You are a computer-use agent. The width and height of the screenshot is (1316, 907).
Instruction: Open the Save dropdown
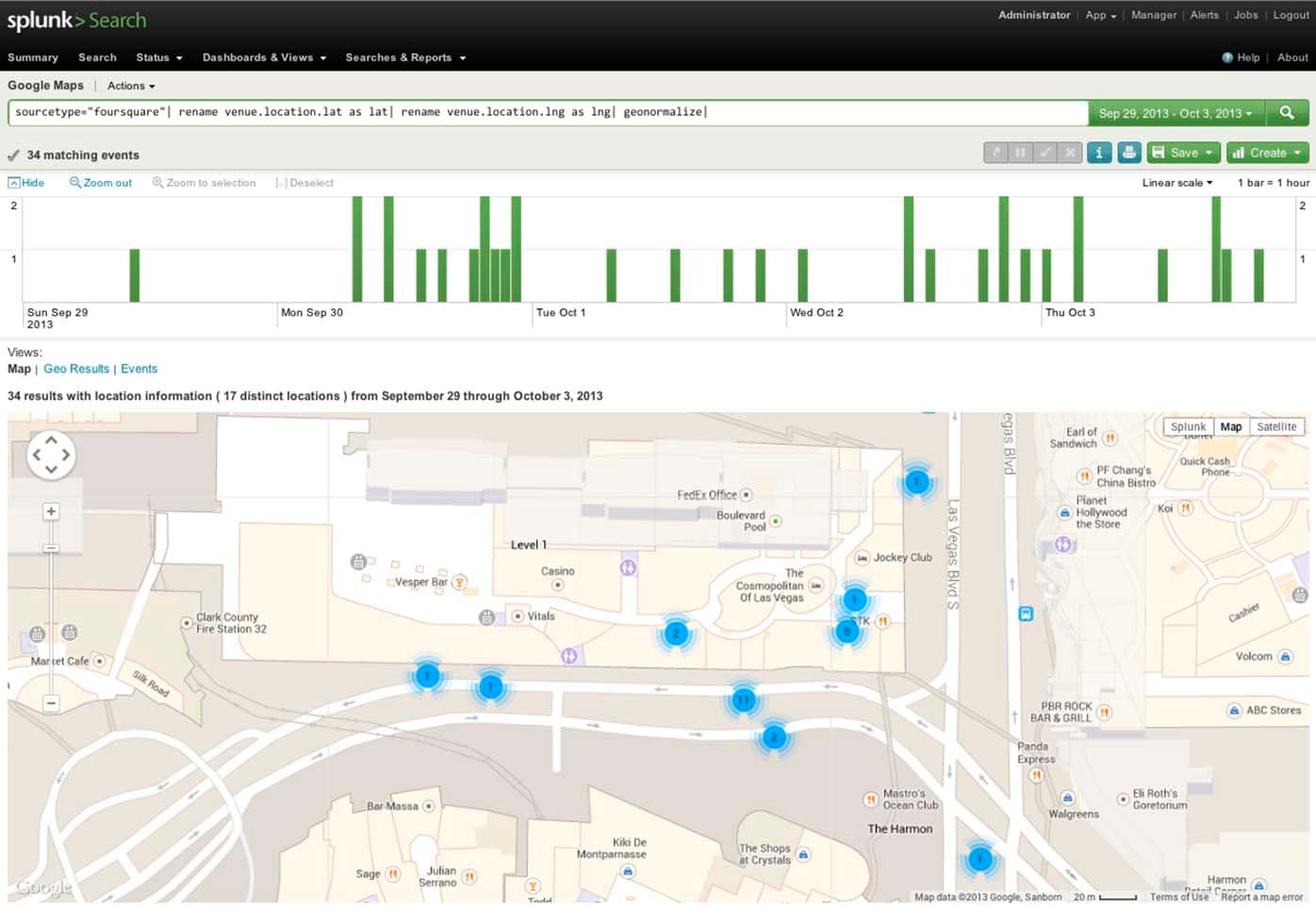[1183, 153]
